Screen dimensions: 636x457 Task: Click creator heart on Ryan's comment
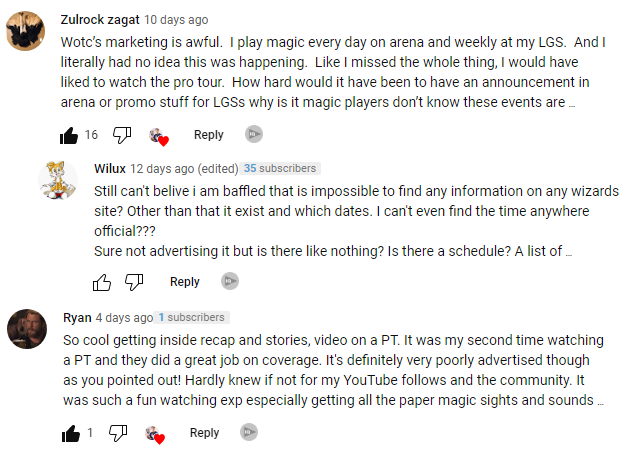pos(154,434)
